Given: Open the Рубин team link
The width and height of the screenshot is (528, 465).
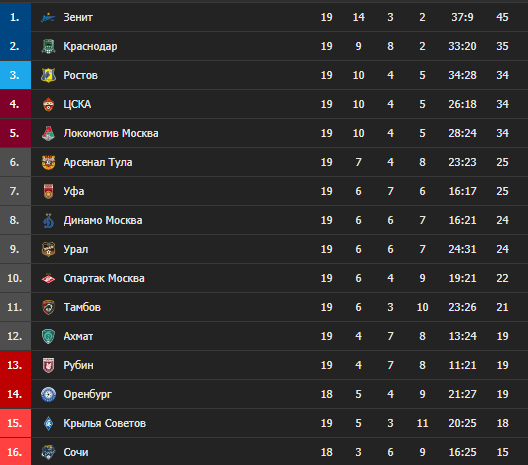Looking at the screenshot, I should (x=78, y=365).
